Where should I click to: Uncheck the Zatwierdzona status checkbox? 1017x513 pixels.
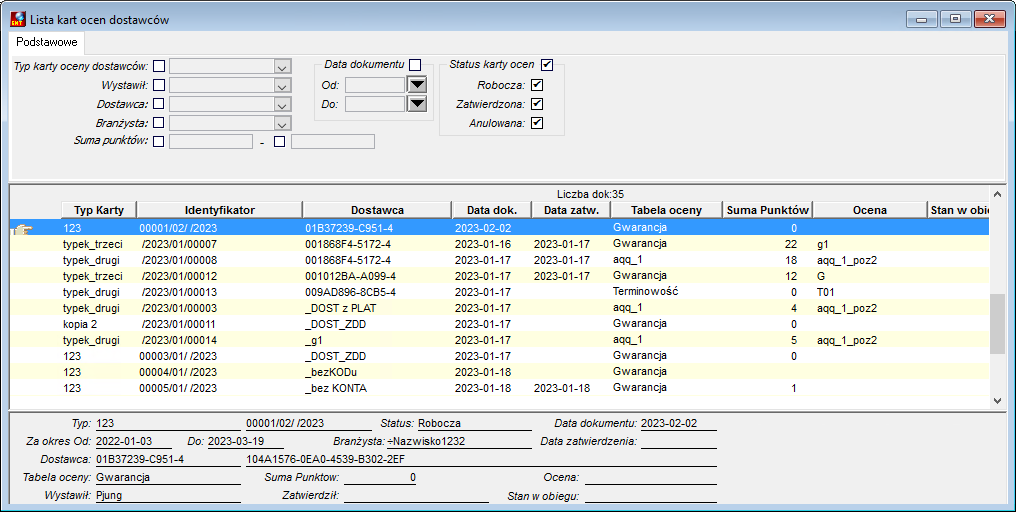click(536, 104)
